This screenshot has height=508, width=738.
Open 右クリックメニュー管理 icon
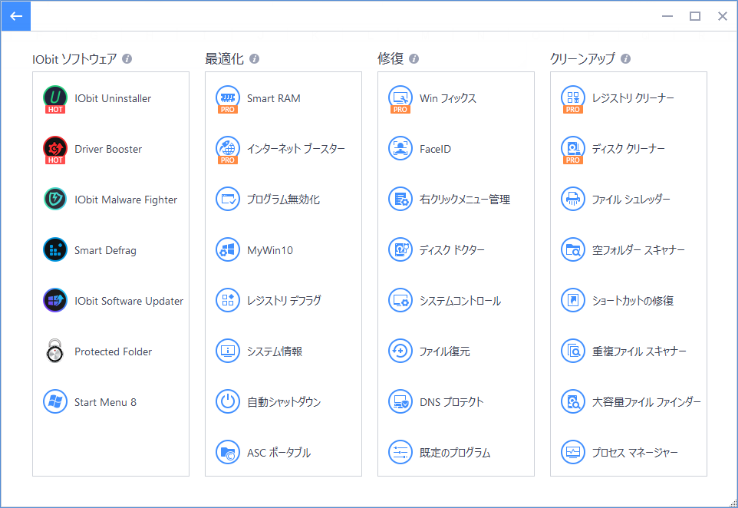(400, 199)
